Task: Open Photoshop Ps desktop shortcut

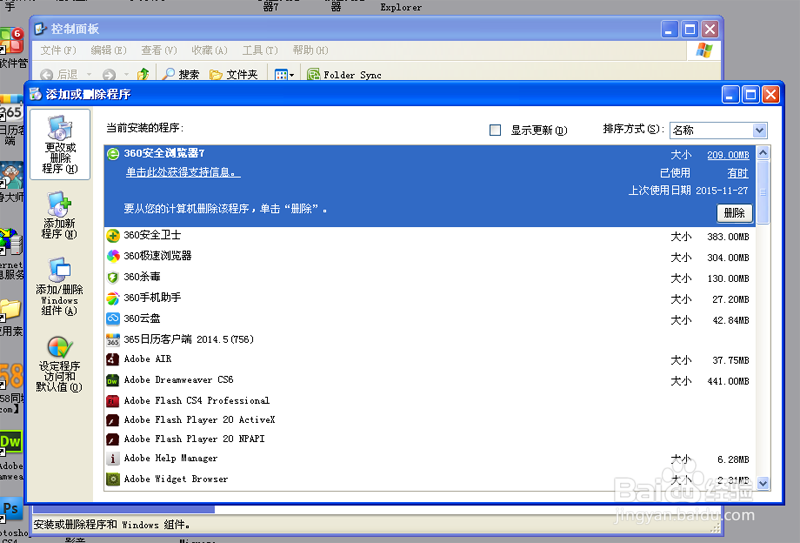Action: tap(11, 509)
